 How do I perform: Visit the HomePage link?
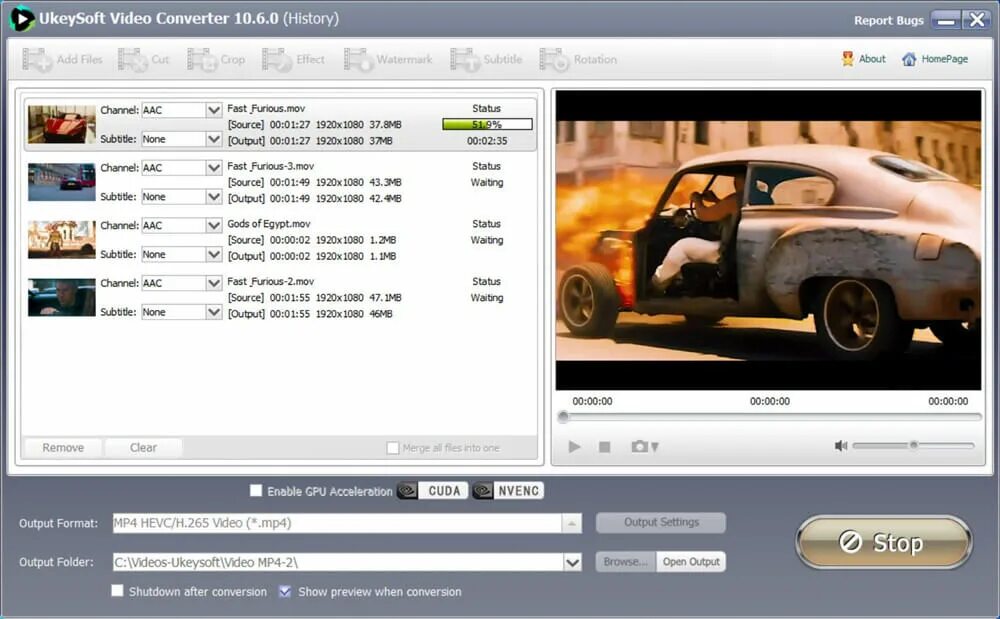(935, 59)
